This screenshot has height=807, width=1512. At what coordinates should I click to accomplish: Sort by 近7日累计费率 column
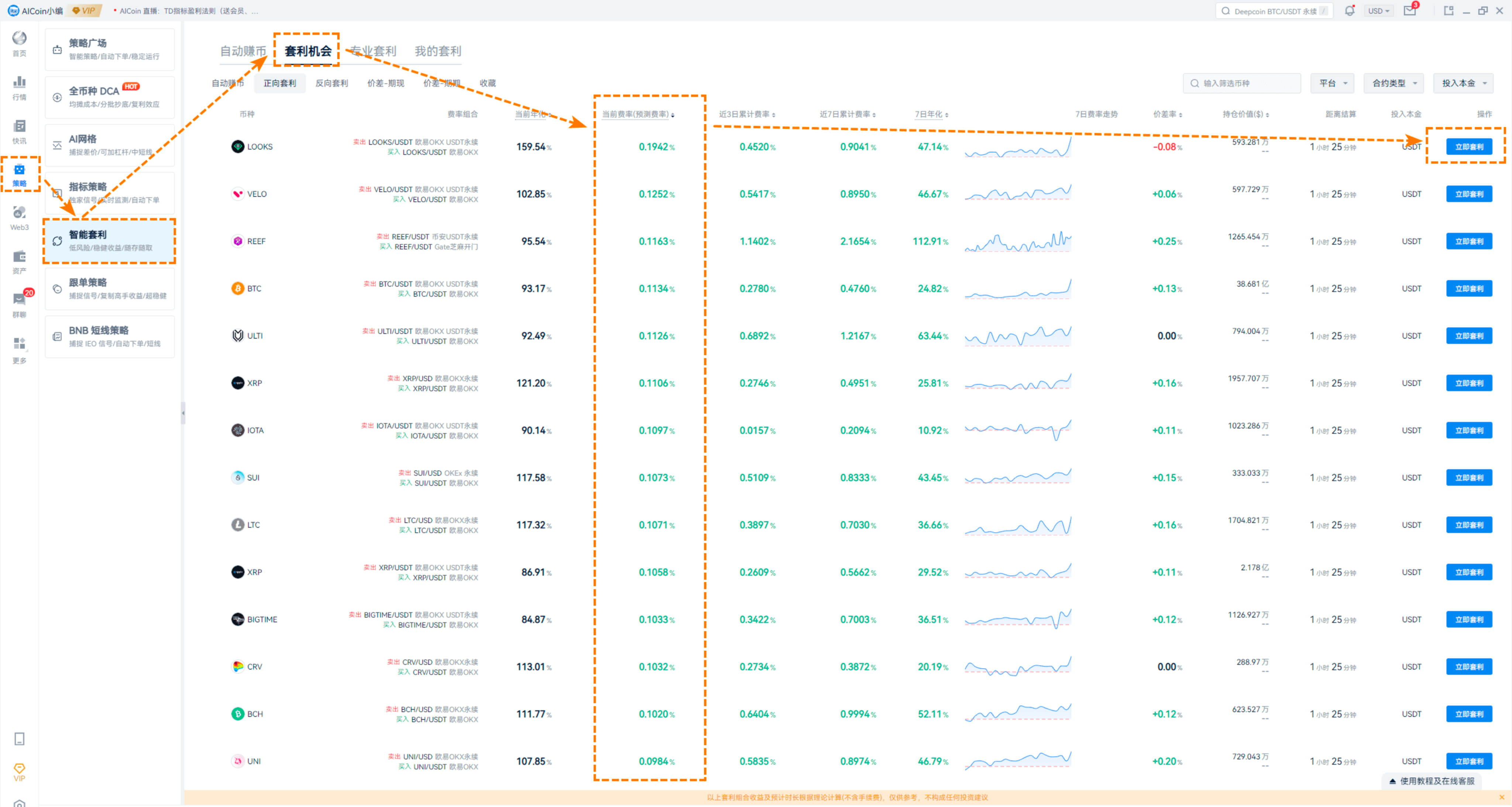(x=848, y=114)
